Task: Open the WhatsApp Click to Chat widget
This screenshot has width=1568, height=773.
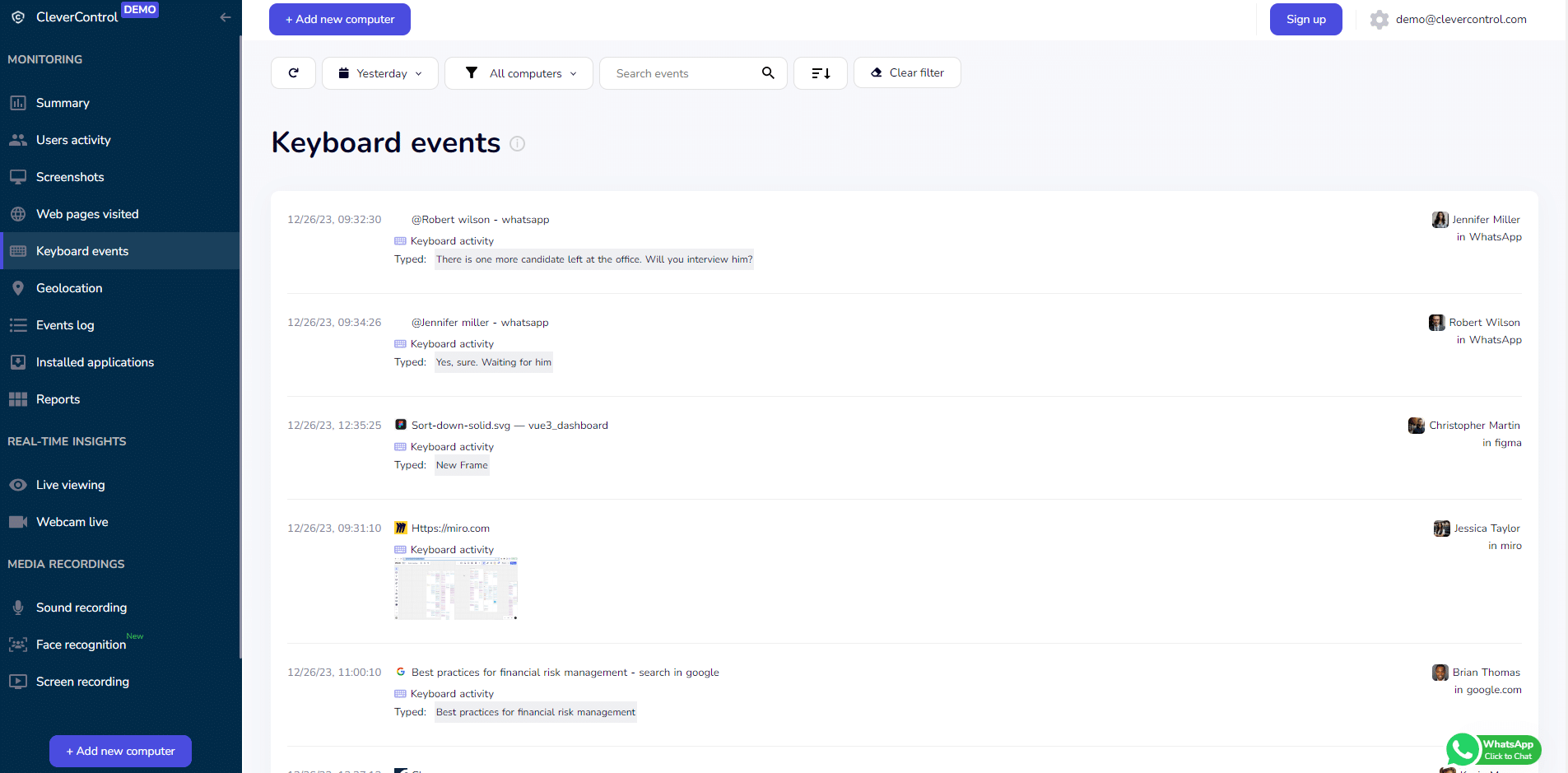Action: point(1493,749)
